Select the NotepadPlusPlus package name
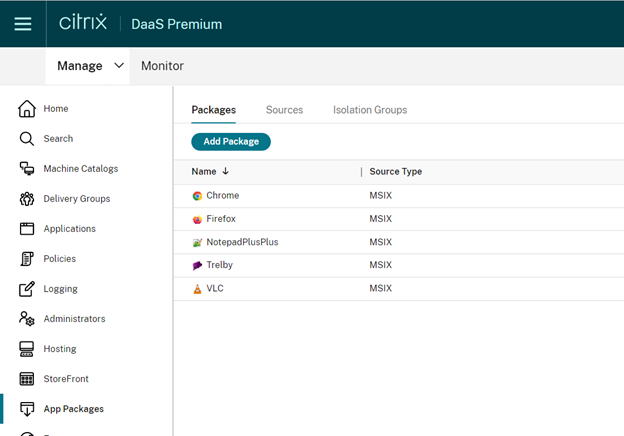Viewport: 624px width, 436px height. point(242,242)
